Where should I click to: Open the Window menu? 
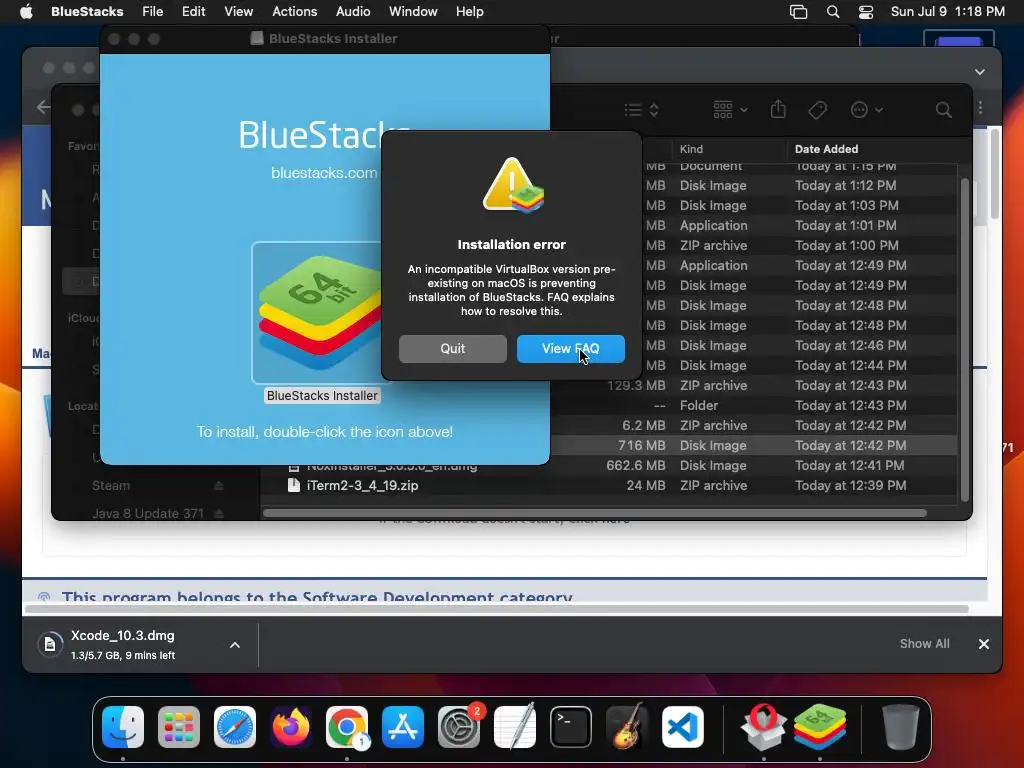[413, 12]
